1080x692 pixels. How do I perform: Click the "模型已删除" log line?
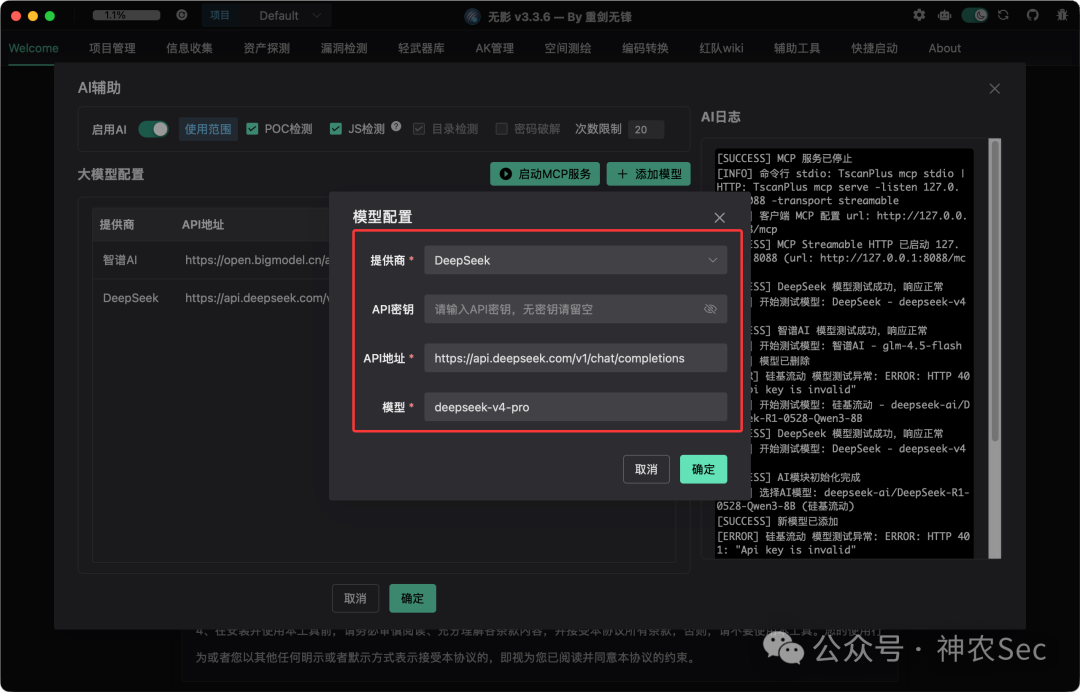785,361
